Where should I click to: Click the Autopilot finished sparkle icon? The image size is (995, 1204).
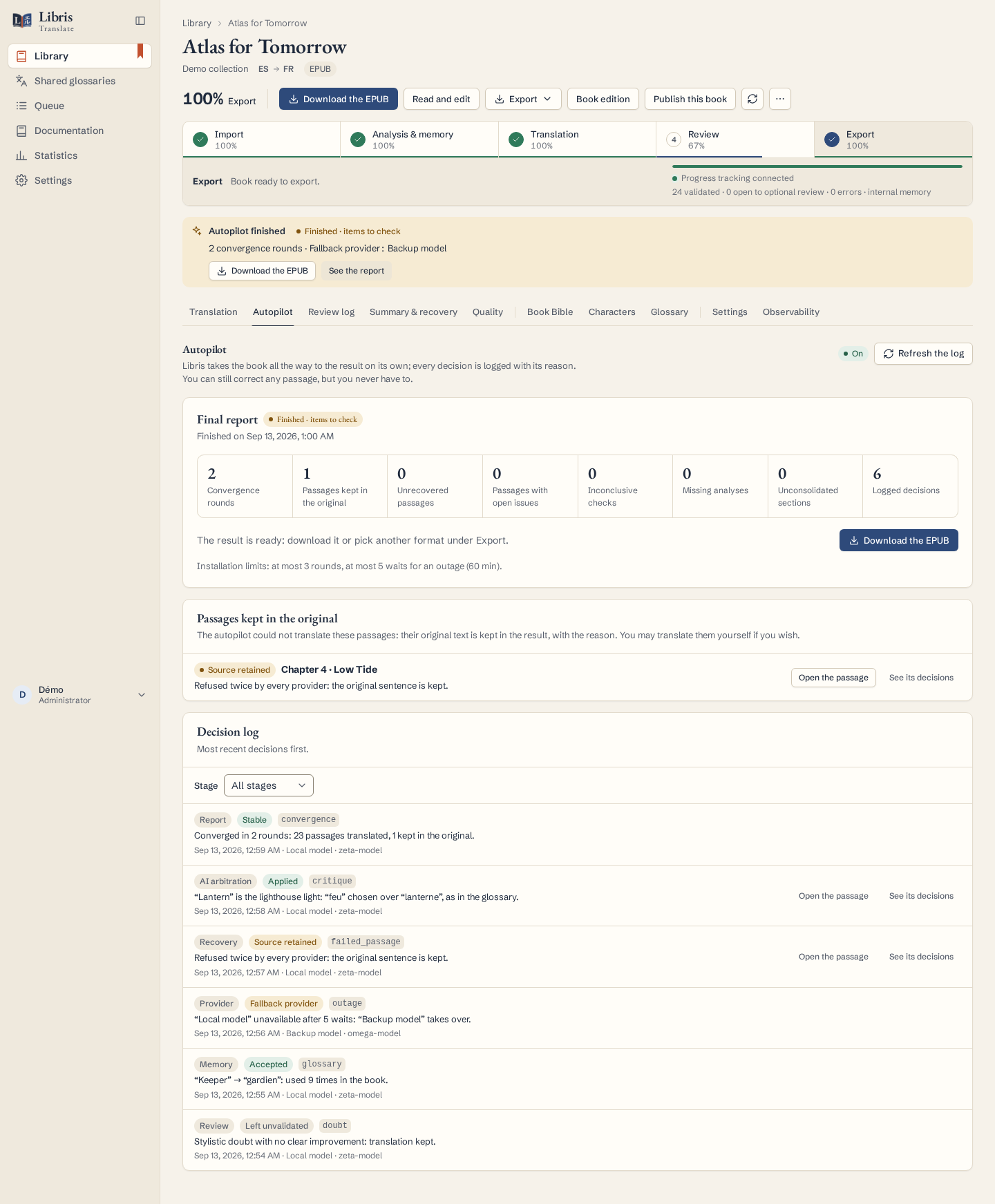tap(197, 231)
